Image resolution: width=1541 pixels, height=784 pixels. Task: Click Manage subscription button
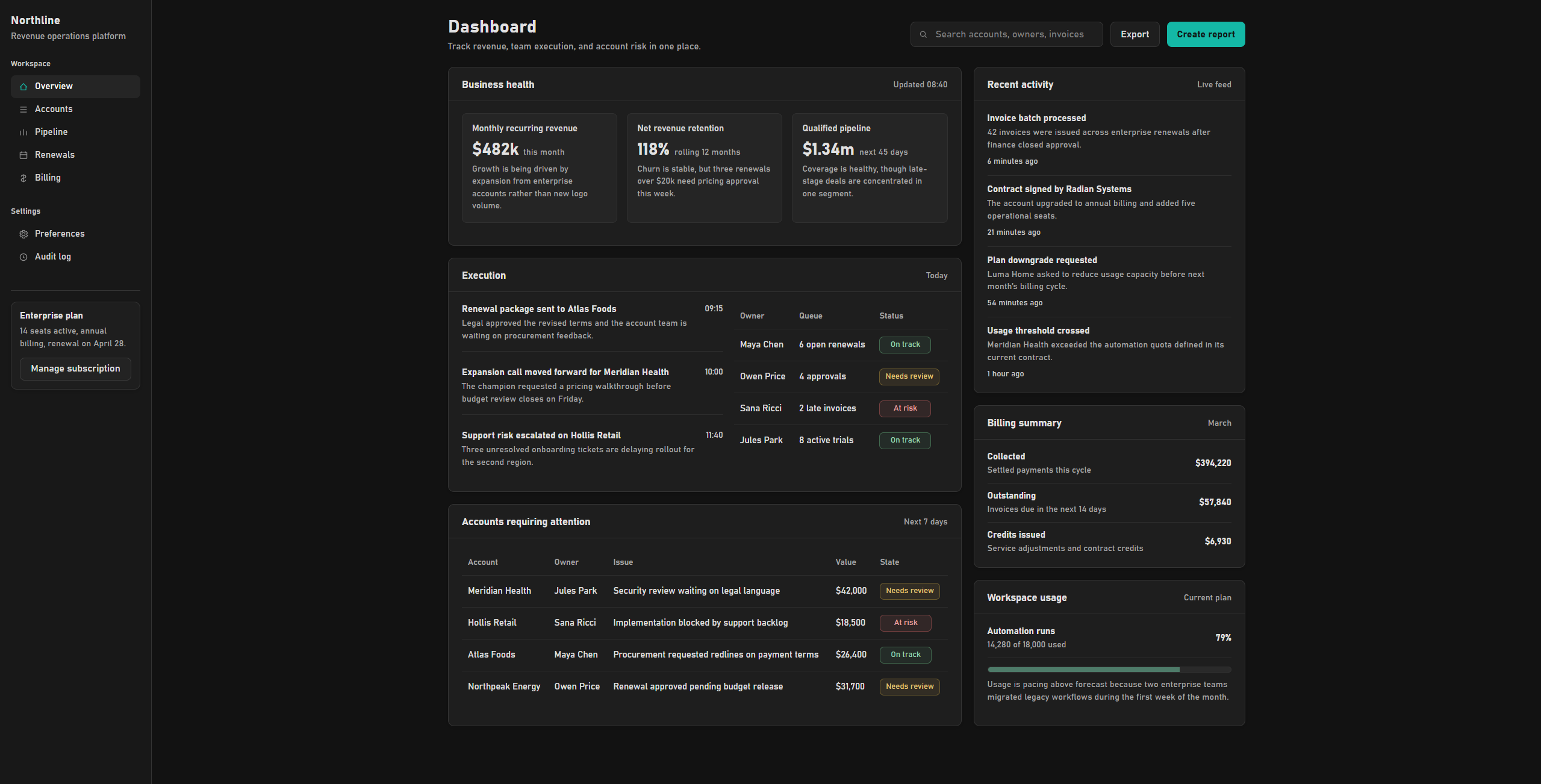pyautogui.click(x=75, y=369)
